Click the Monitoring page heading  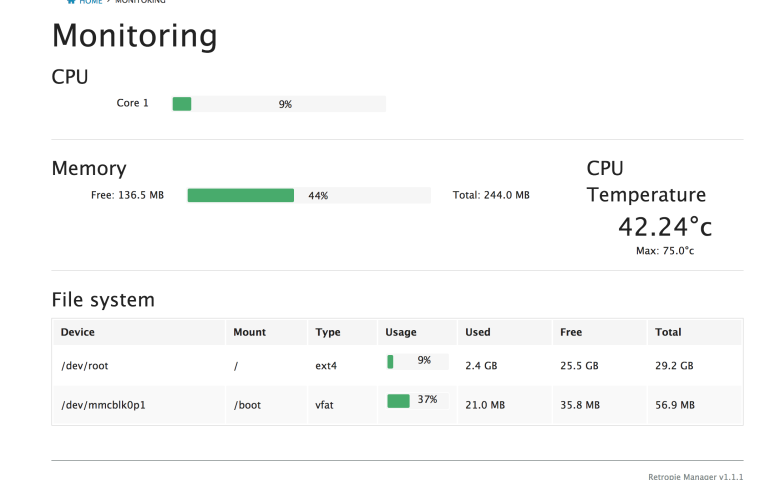(x=134, y=36)
